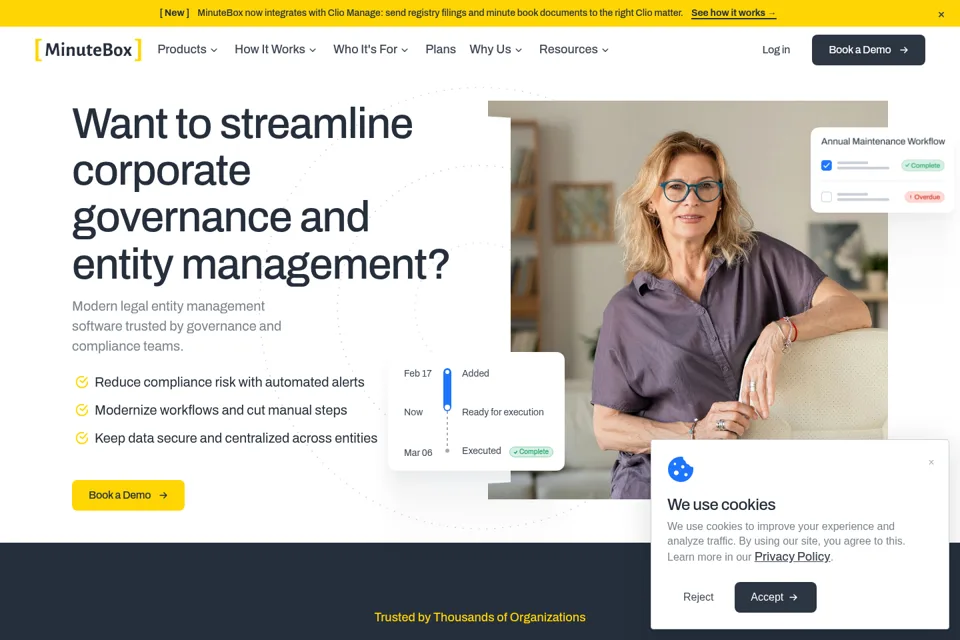Open the Resources dropdown
960x640 pixels.
point(574,50)
